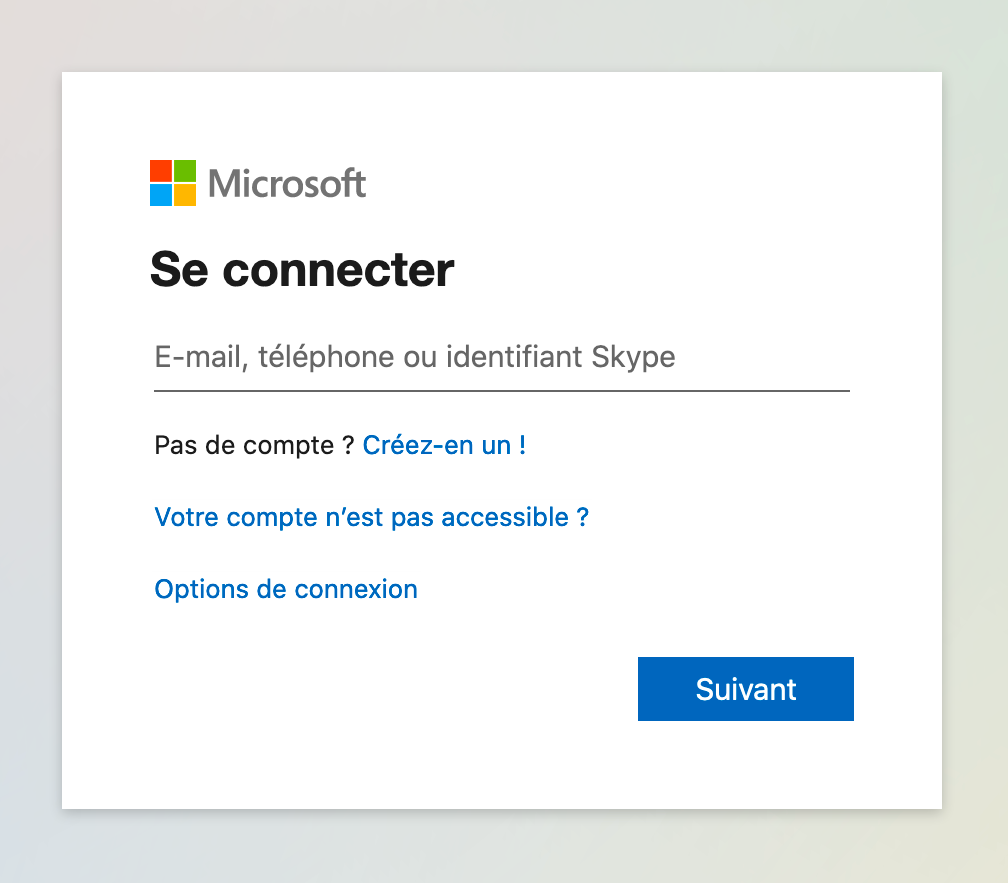Click the Microsoft four-square logo

pos(173,182)
